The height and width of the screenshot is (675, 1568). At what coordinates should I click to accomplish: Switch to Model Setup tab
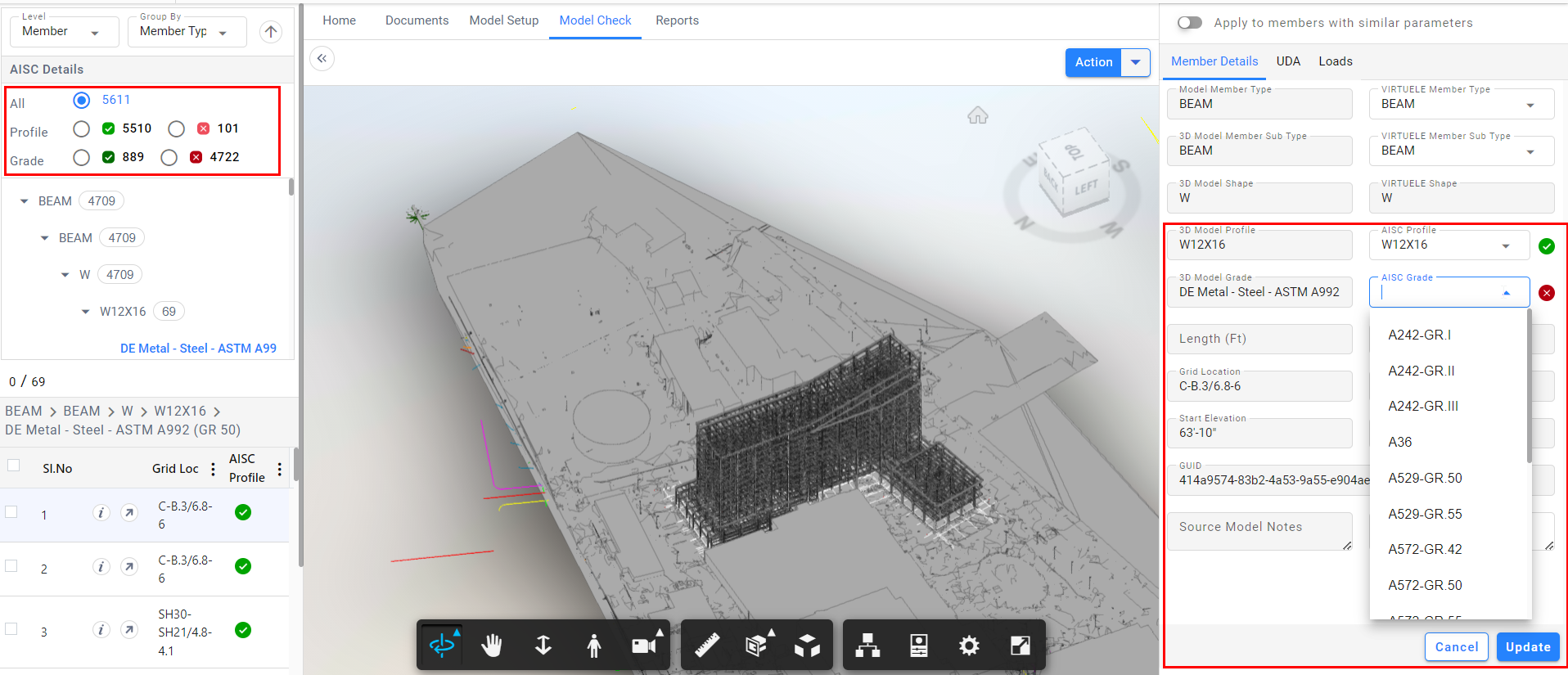(x=504, y=20)
